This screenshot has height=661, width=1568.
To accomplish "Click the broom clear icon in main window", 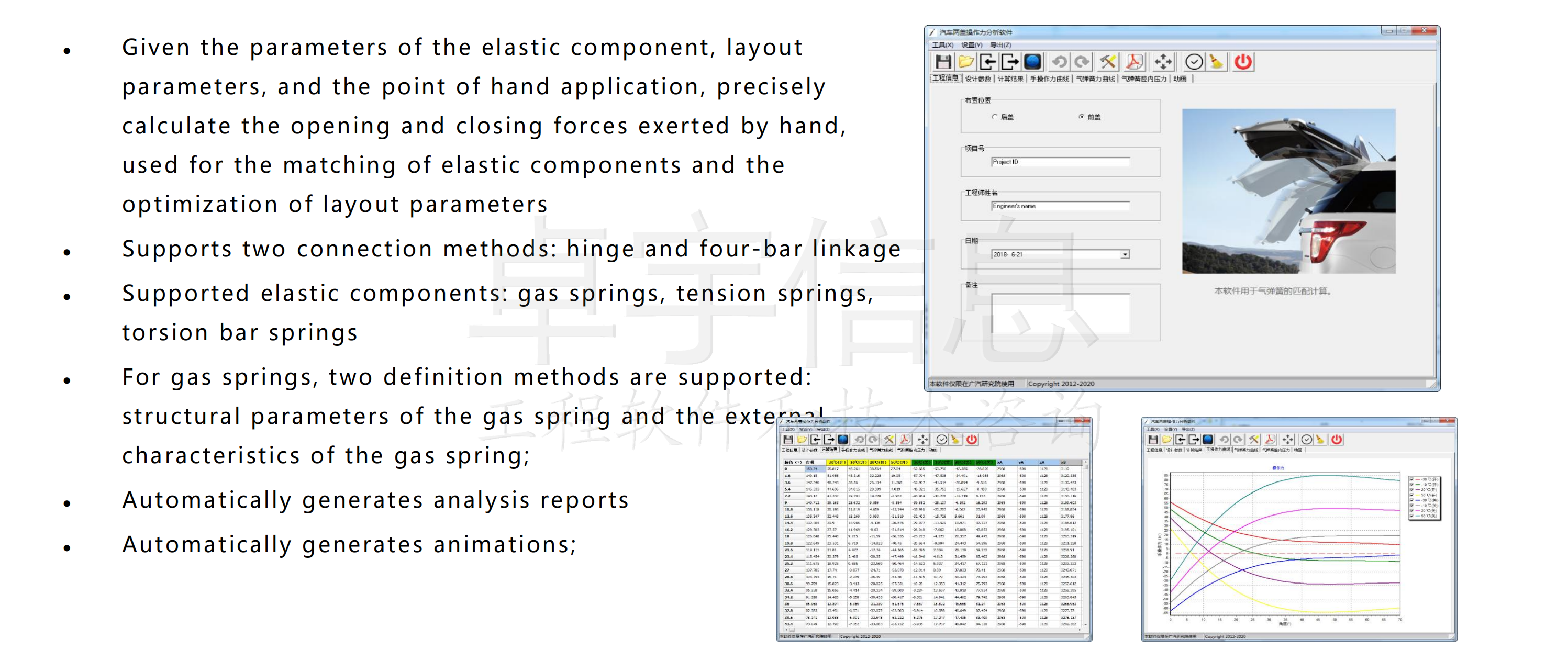I will 1216,62.
